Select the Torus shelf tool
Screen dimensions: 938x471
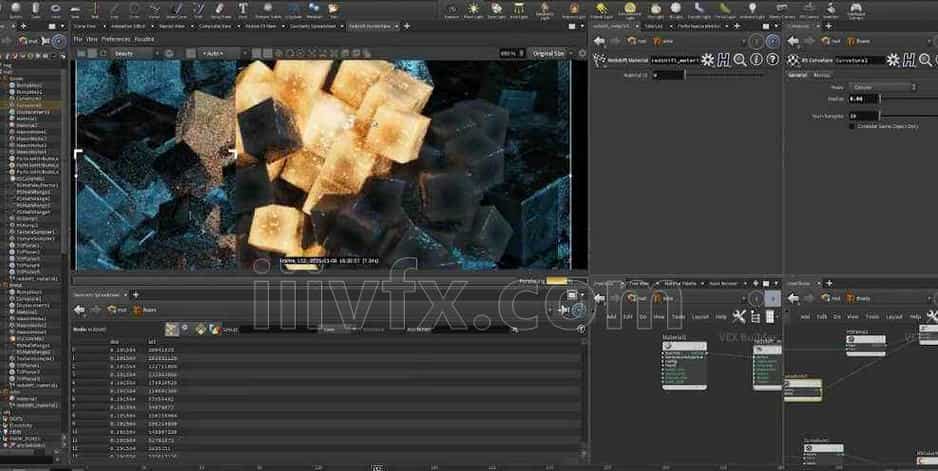click(x=55, y=8)
